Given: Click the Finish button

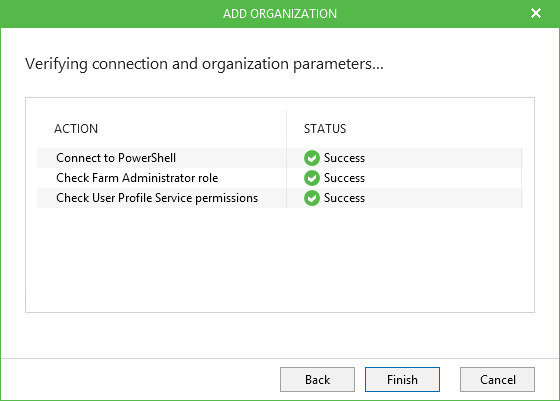Looking at the screenshot, I should [x=402, y=379].
